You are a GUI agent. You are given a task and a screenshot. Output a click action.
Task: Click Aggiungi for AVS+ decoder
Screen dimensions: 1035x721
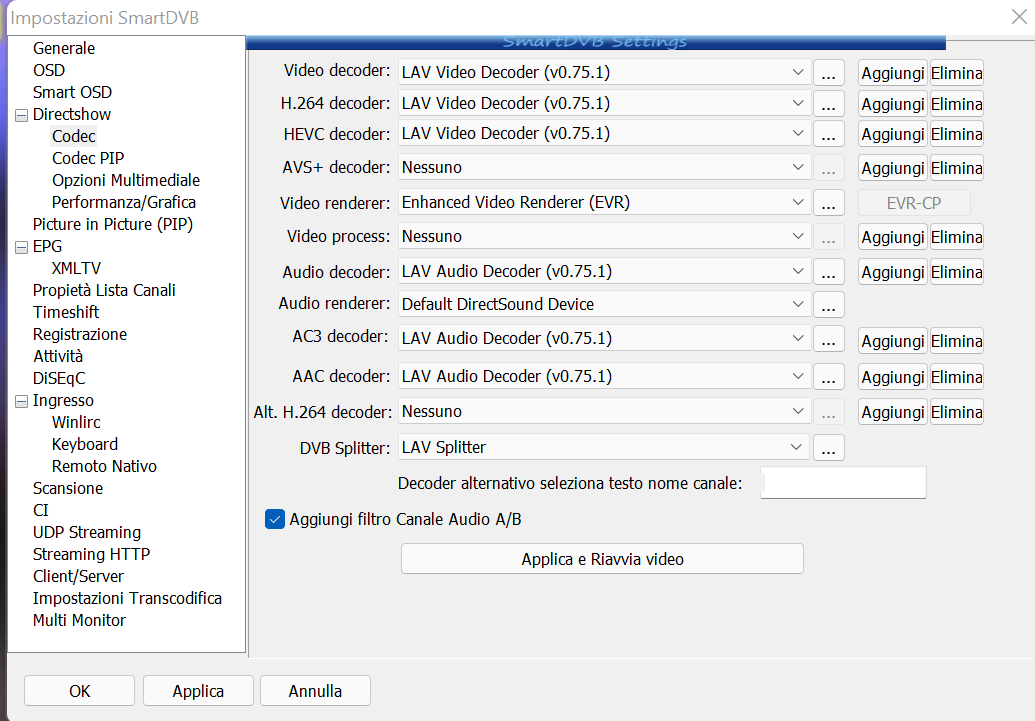(893, 168)
